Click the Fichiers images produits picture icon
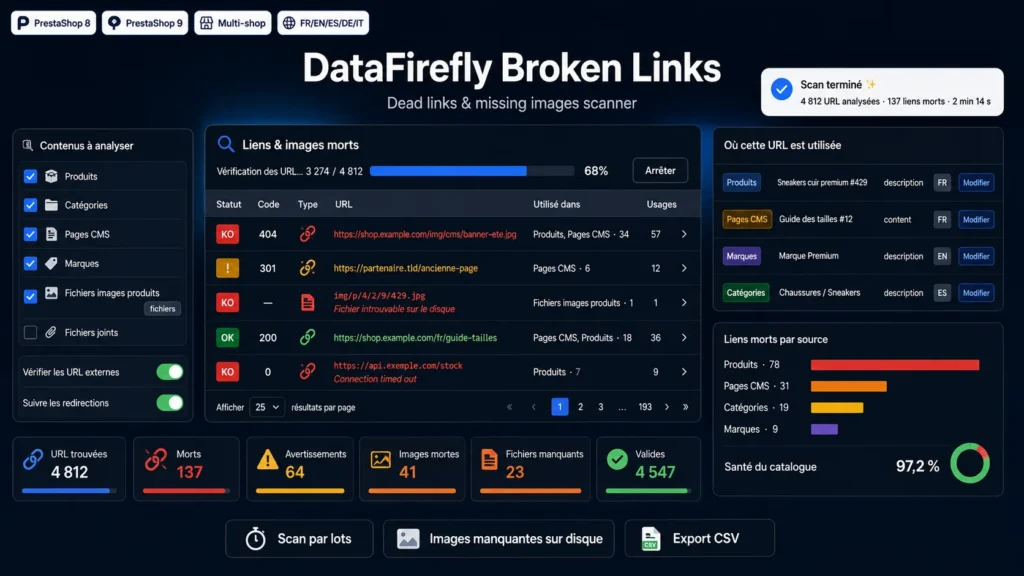Viewport: 1024px width, 576px height. (x=51, y=293)
